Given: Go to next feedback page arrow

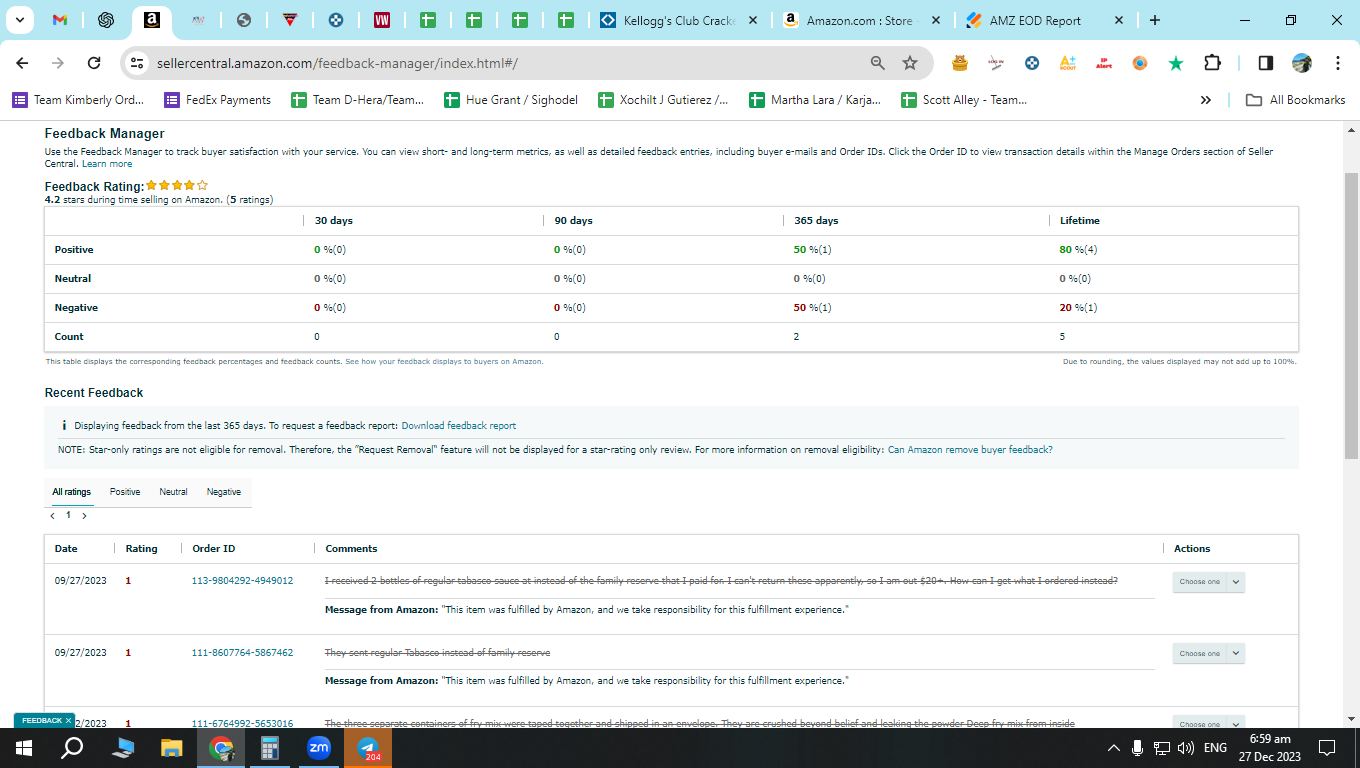Looking at the screenshot, I should click(84, 516).
